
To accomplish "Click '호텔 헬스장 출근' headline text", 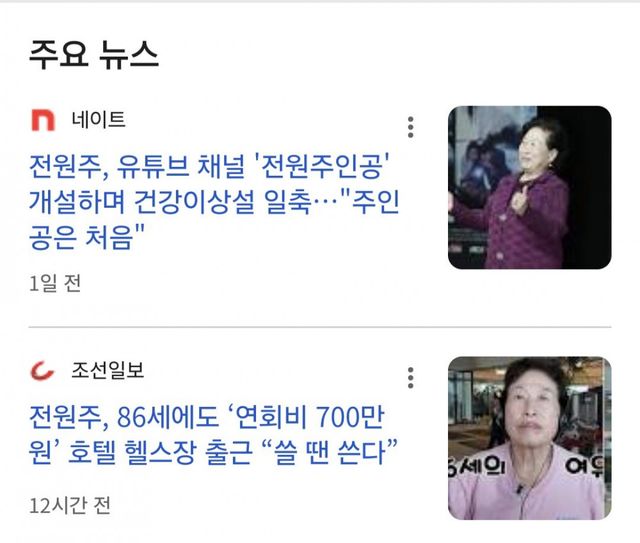I will 160,452.
